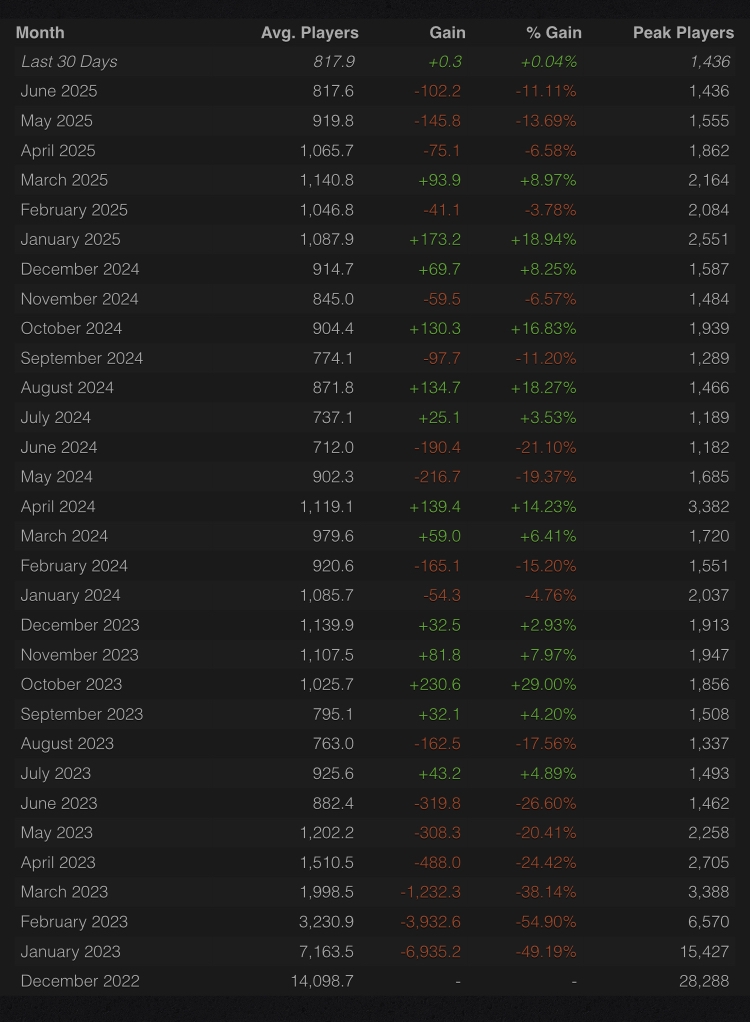Image resolution: width=750 pixels, height=1022 pixels.
Task: Click the 774.1 average for September 2024
Action: pos(333,358)
